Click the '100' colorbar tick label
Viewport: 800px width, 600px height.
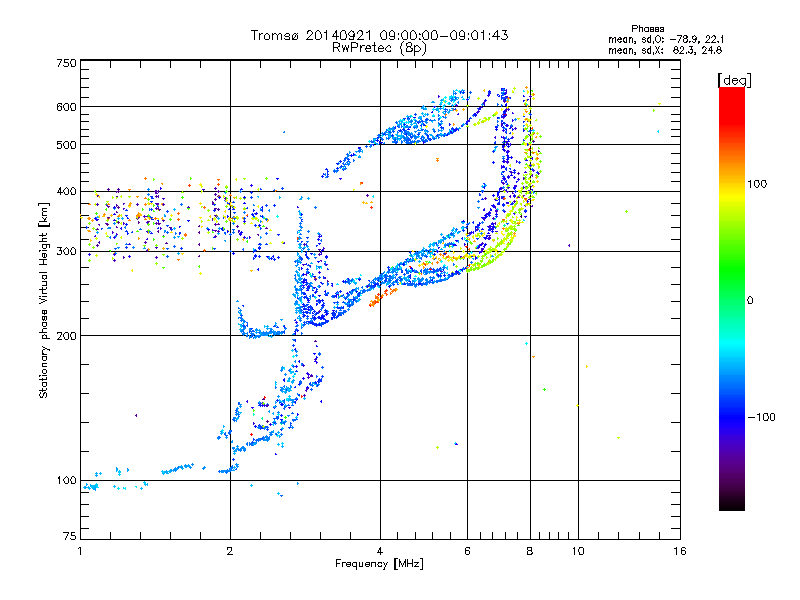757,184
